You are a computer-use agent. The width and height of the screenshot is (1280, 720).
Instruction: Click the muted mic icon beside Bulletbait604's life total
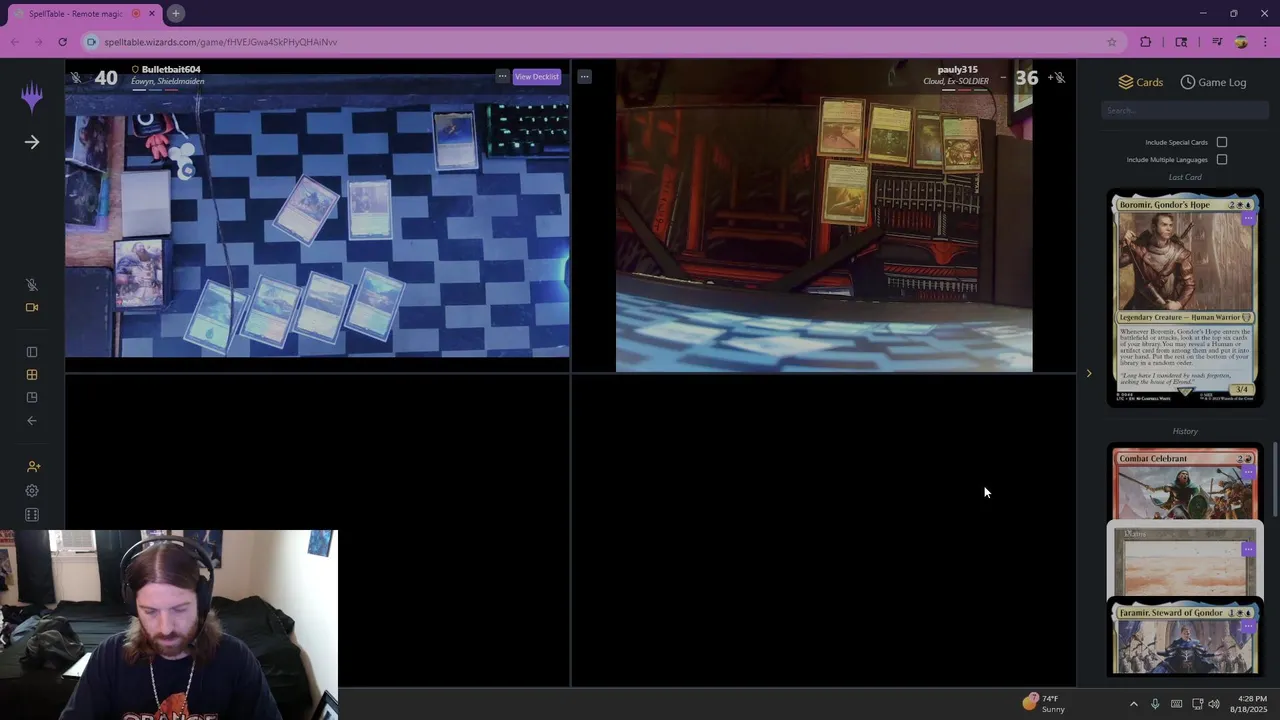coord(76,77)
